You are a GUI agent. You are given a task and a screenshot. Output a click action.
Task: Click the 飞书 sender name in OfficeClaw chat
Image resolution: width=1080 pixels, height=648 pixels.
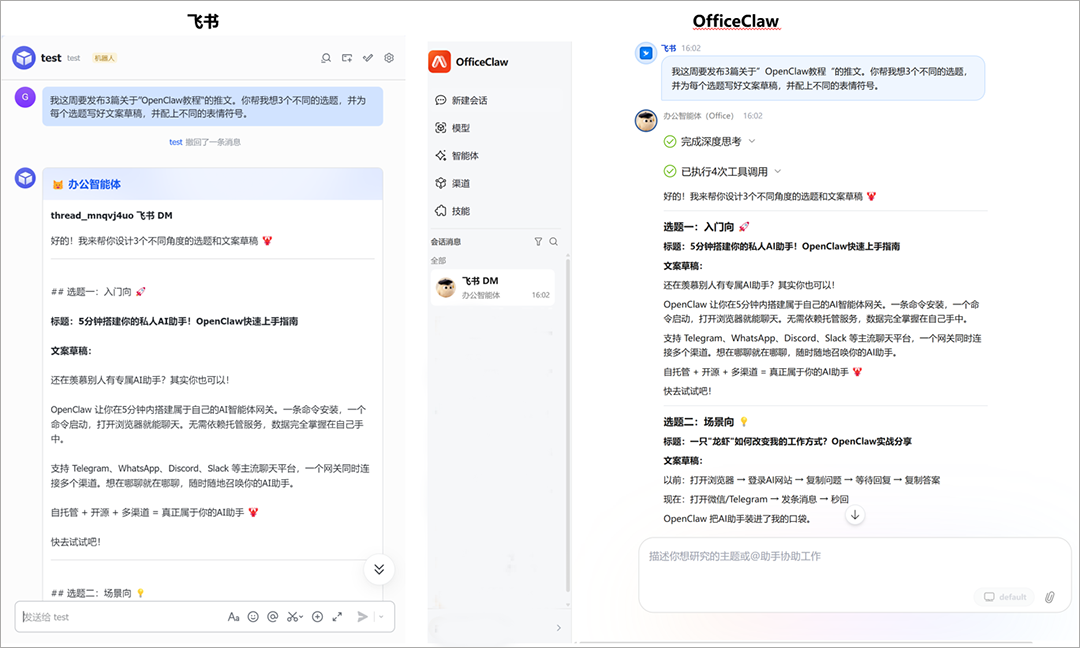(x=668, y=48)
